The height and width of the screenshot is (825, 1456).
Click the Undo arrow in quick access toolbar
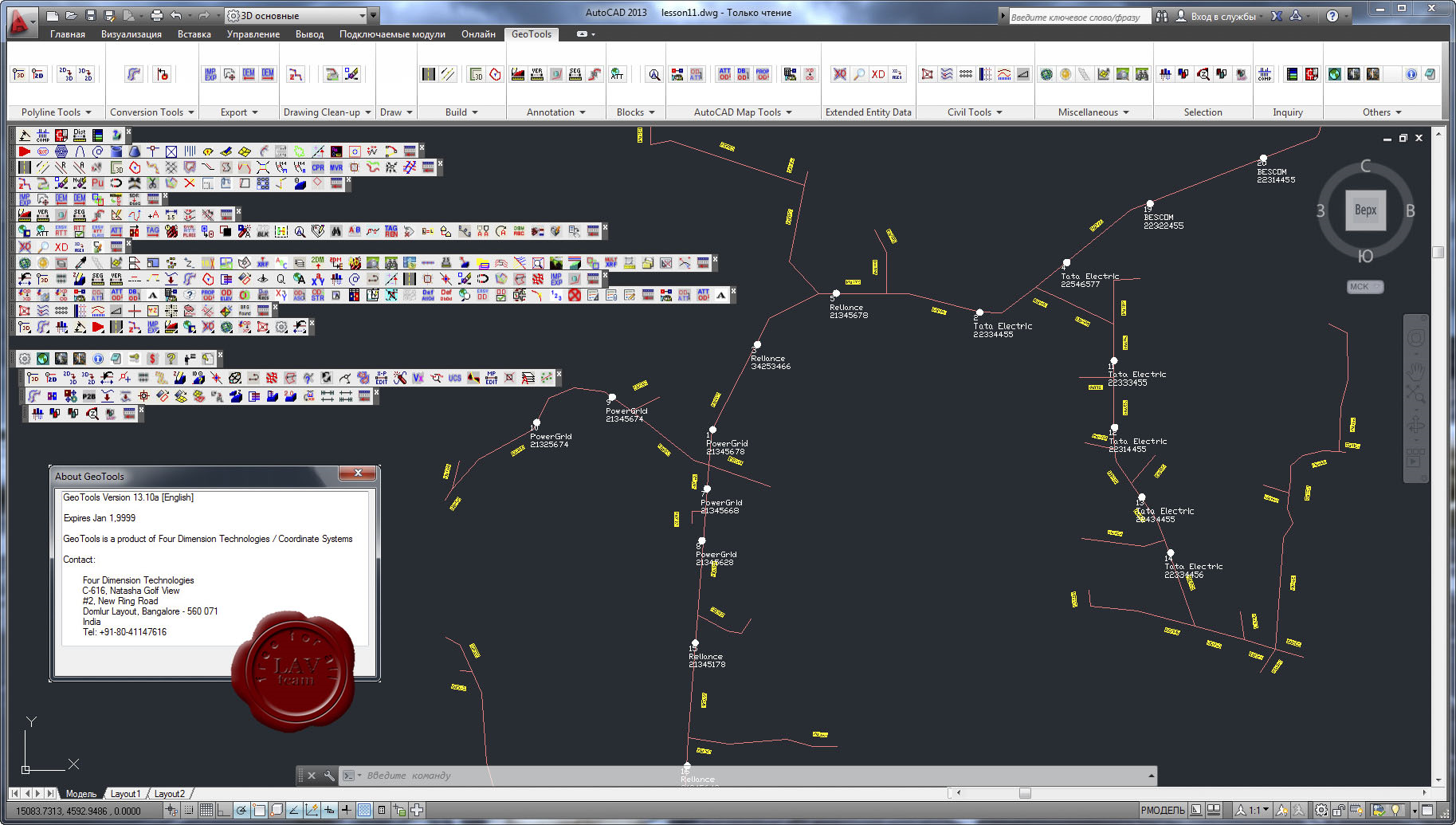point(176,15)
